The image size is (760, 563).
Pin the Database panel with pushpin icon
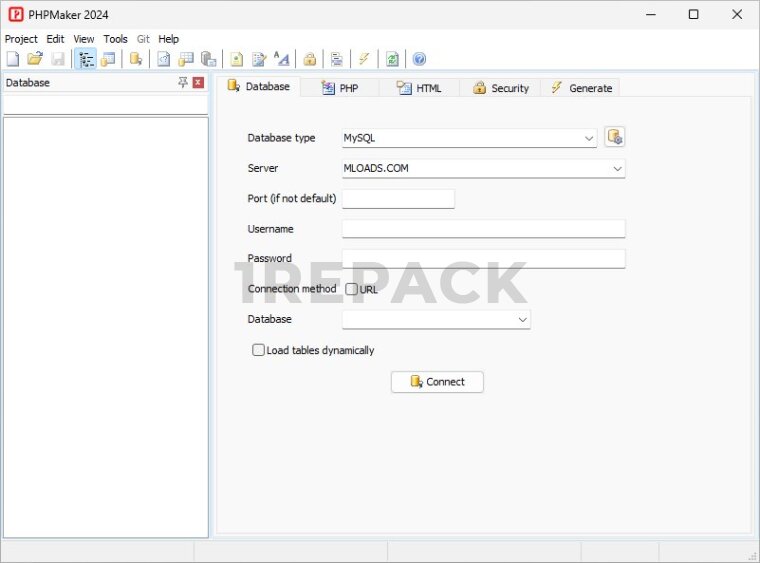click(x=182, y=83)
